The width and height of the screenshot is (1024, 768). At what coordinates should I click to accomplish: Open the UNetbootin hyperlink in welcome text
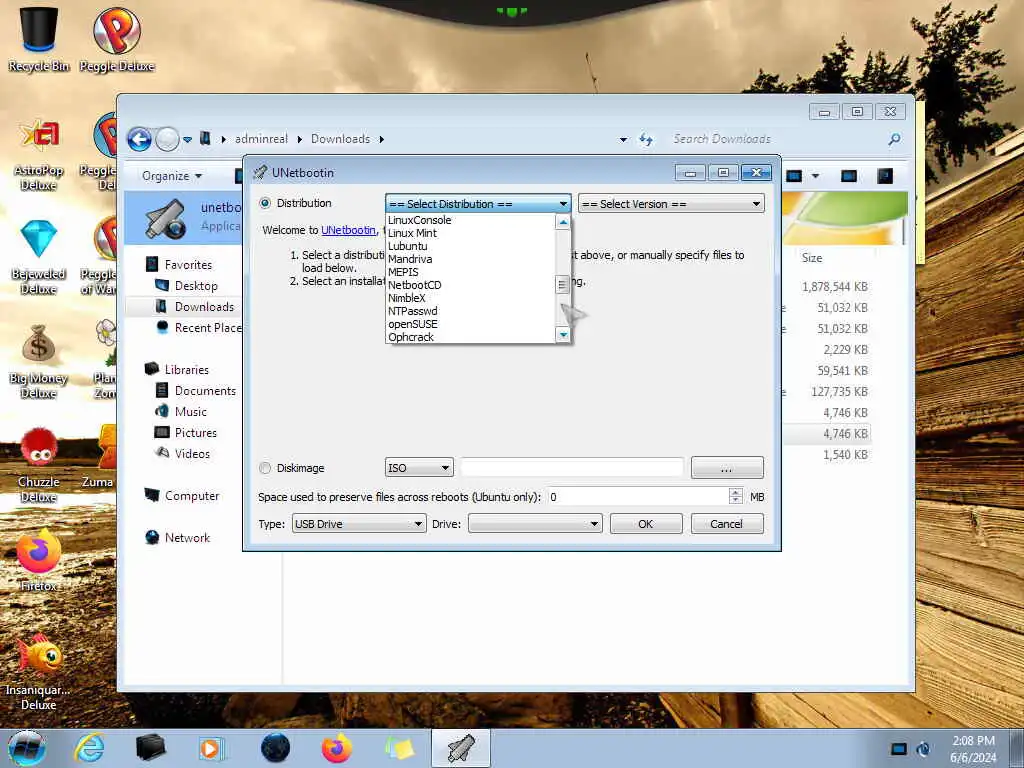(348, 230)
